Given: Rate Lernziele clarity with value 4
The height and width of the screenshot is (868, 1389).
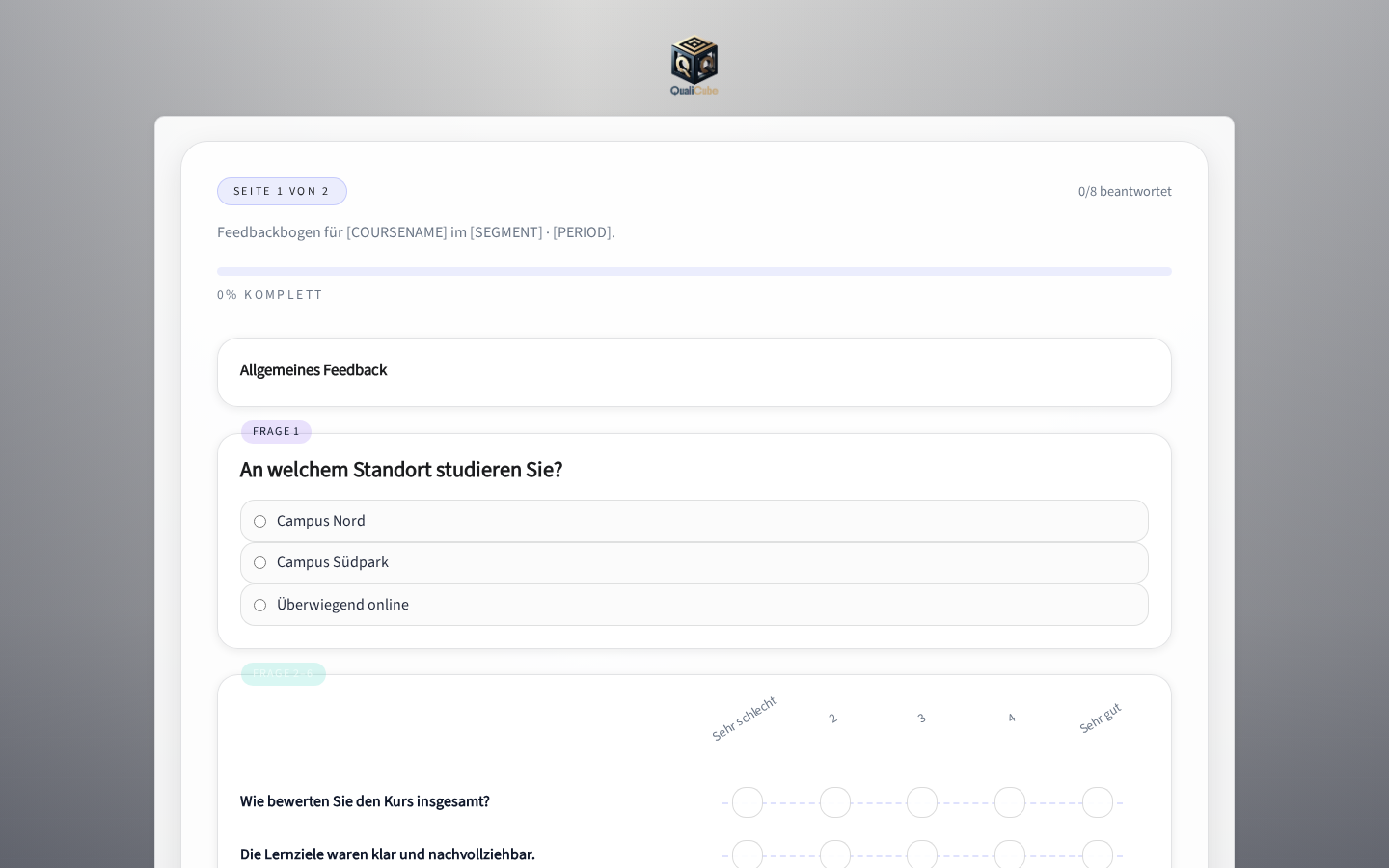Looking at the screenshot, I should tap(1010, 854).
